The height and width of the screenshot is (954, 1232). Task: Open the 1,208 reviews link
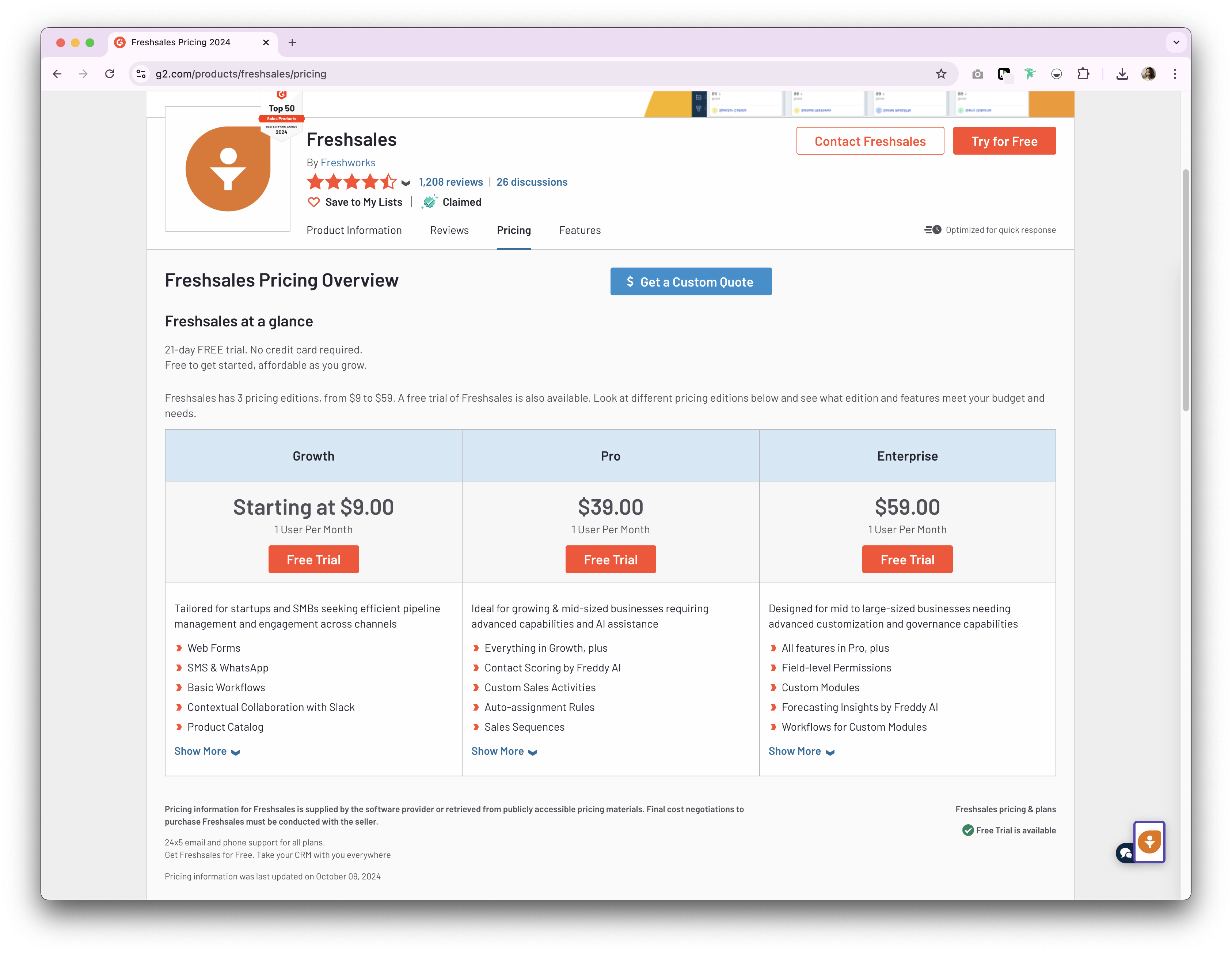[x=450, y=182]
